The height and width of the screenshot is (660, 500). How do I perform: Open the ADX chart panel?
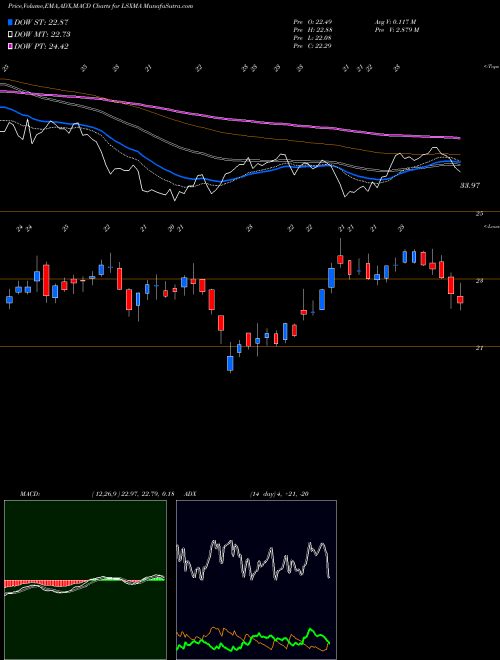pyautogui.click(x=256, y=580)
